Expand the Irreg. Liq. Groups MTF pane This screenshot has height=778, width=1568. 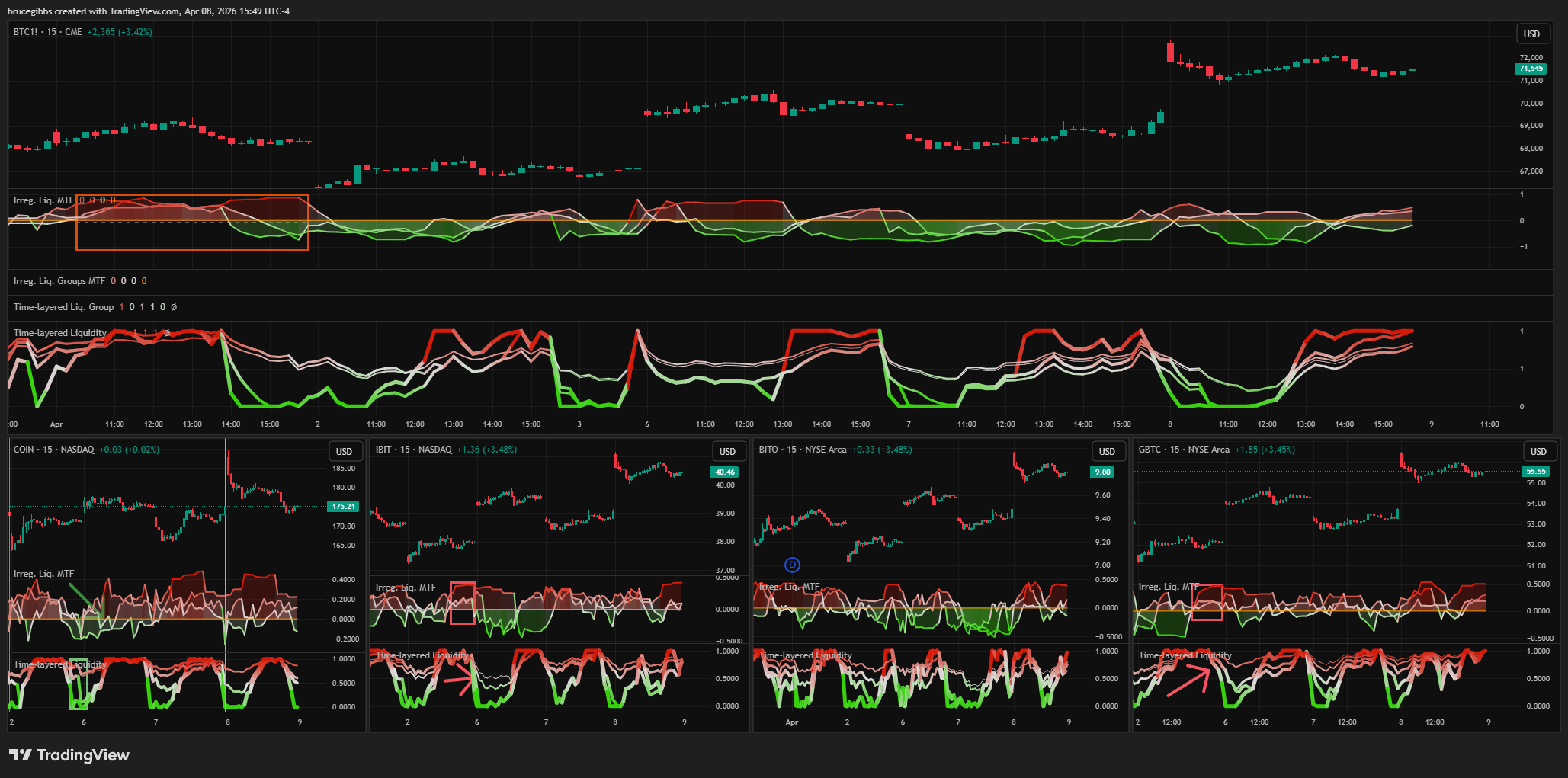point(59,281)
